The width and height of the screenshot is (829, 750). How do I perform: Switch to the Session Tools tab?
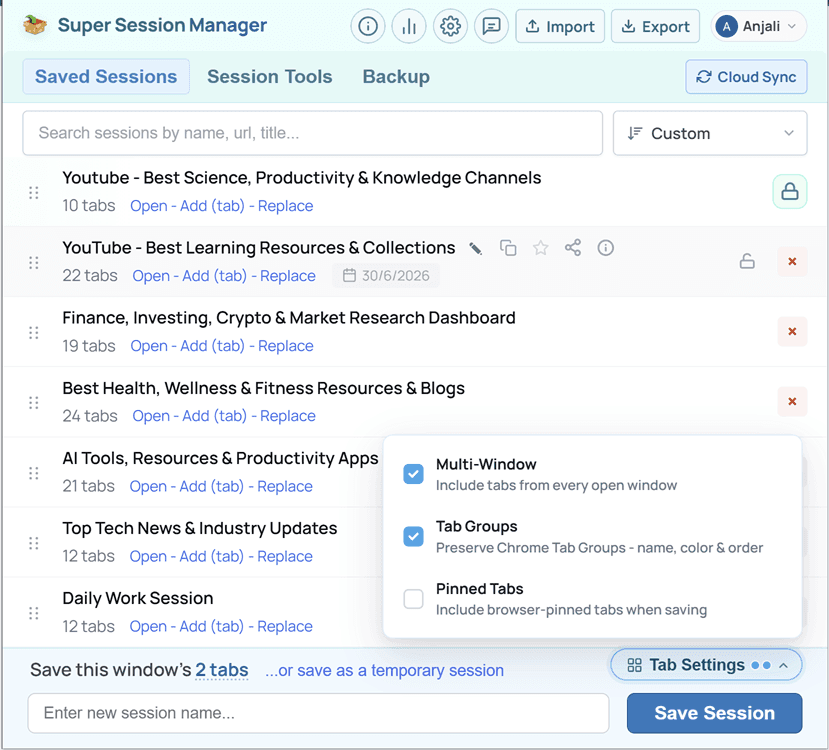(x=270, y=77)
